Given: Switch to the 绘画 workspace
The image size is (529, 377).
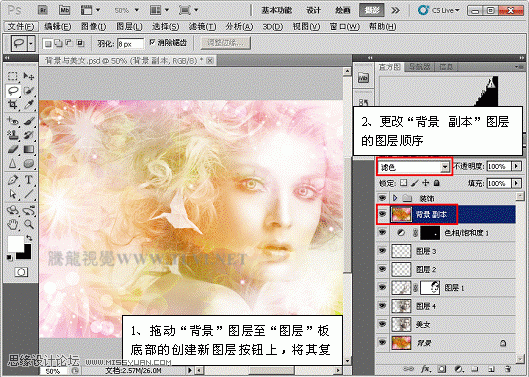Looking at the screenshot, I should click(x=342, y=10).
